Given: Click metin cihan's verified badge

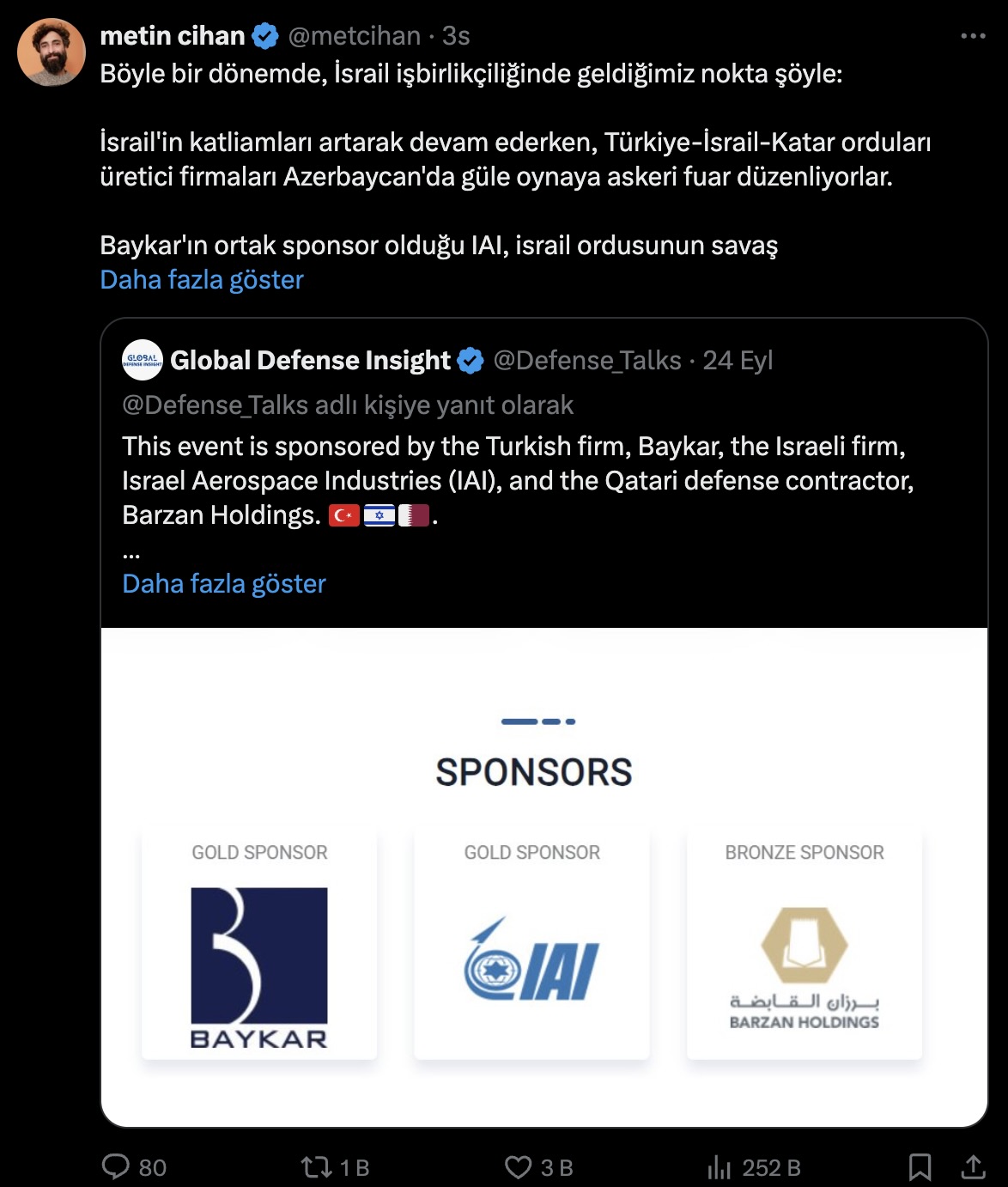Looking at the screenshot, I should (265, 36).
